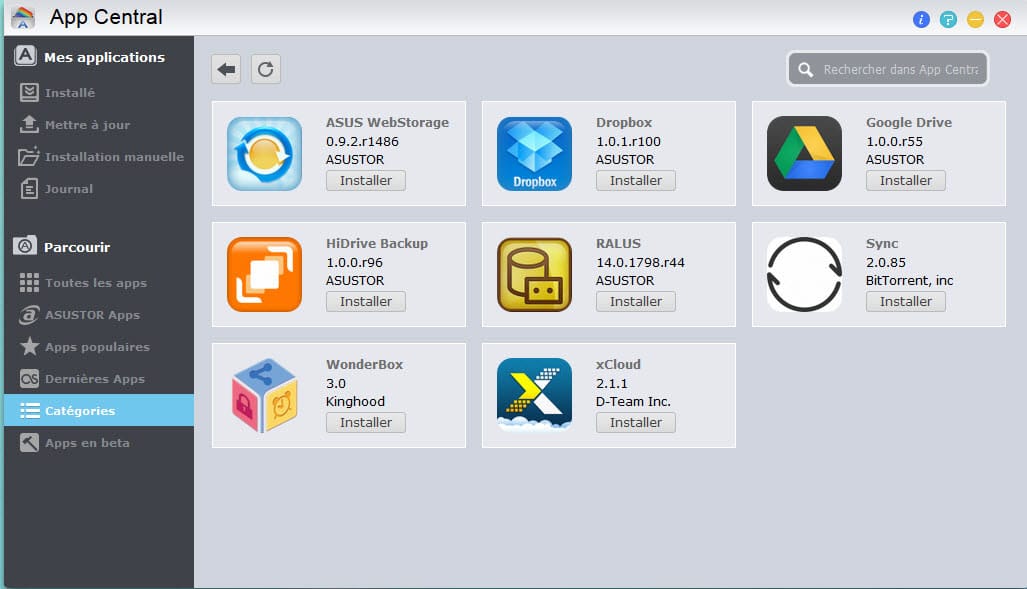Screen dimensions: 1027x589
Task: Click the Toutes les apps grid icon
Action: tap(29, 282)
